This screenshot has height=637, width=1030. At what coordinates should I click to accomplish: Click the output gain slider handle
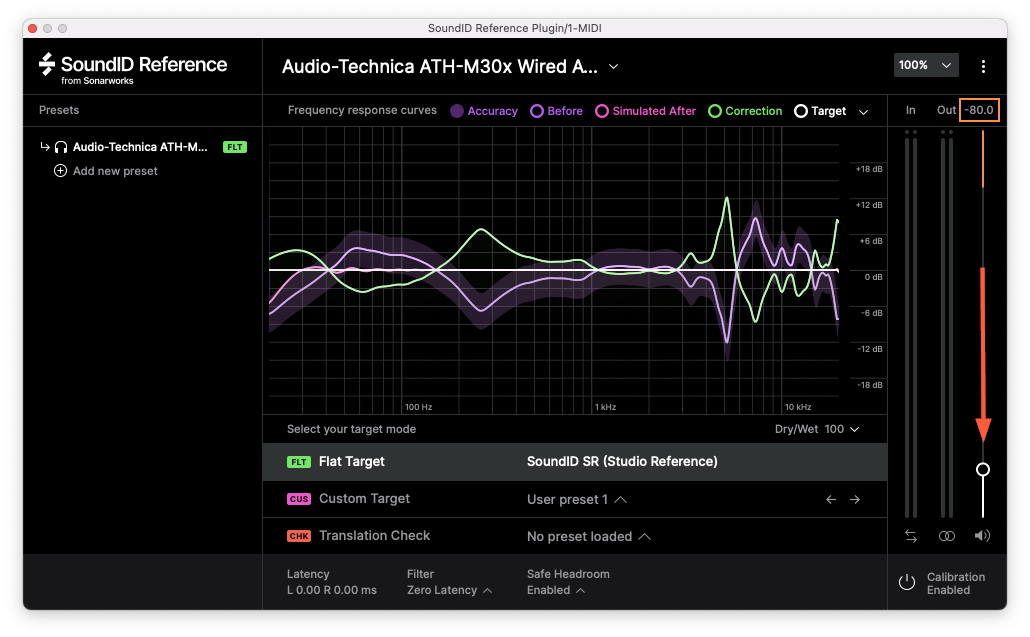click(x=983, y=469)
